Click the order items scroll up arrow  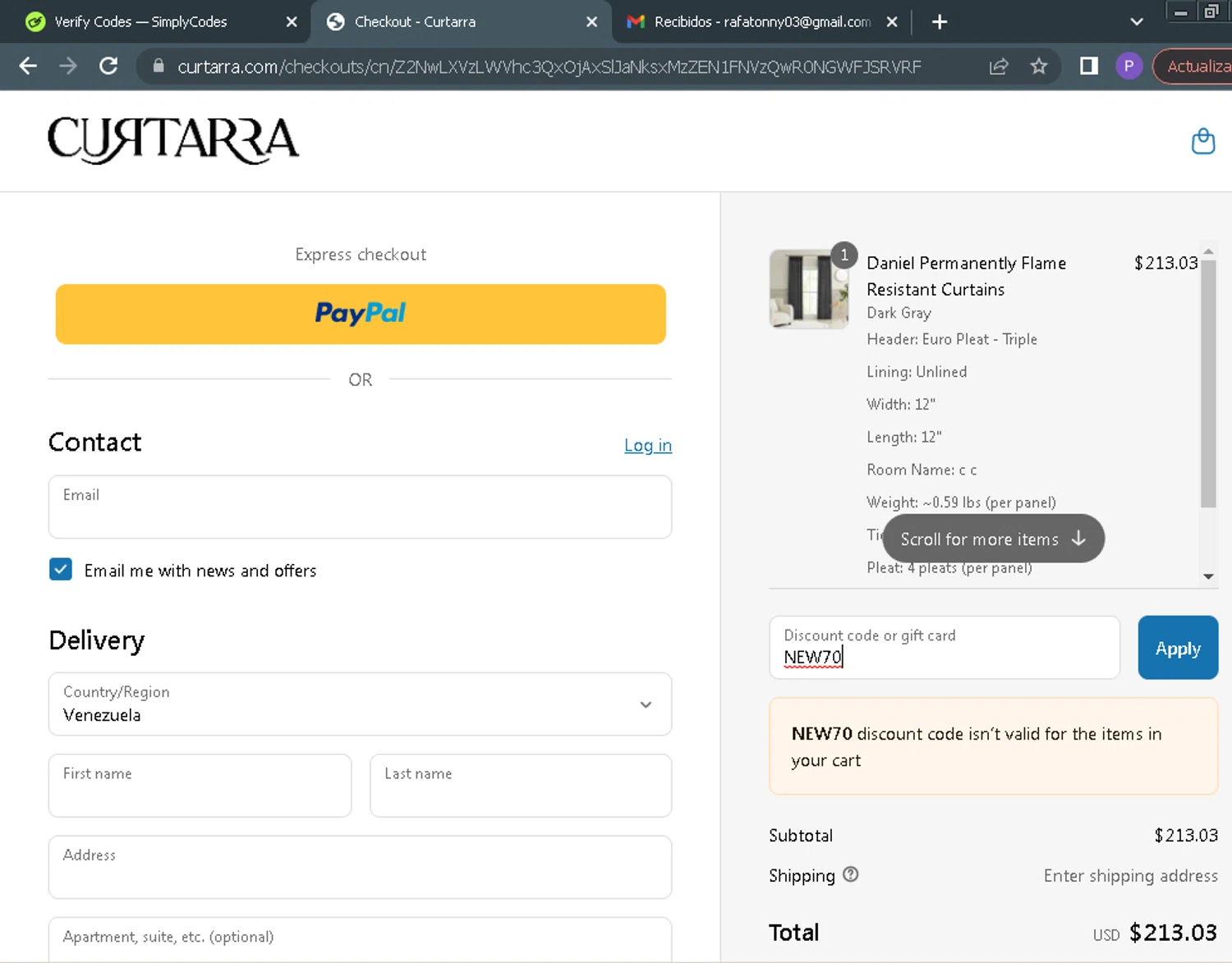coord(1208,251)
